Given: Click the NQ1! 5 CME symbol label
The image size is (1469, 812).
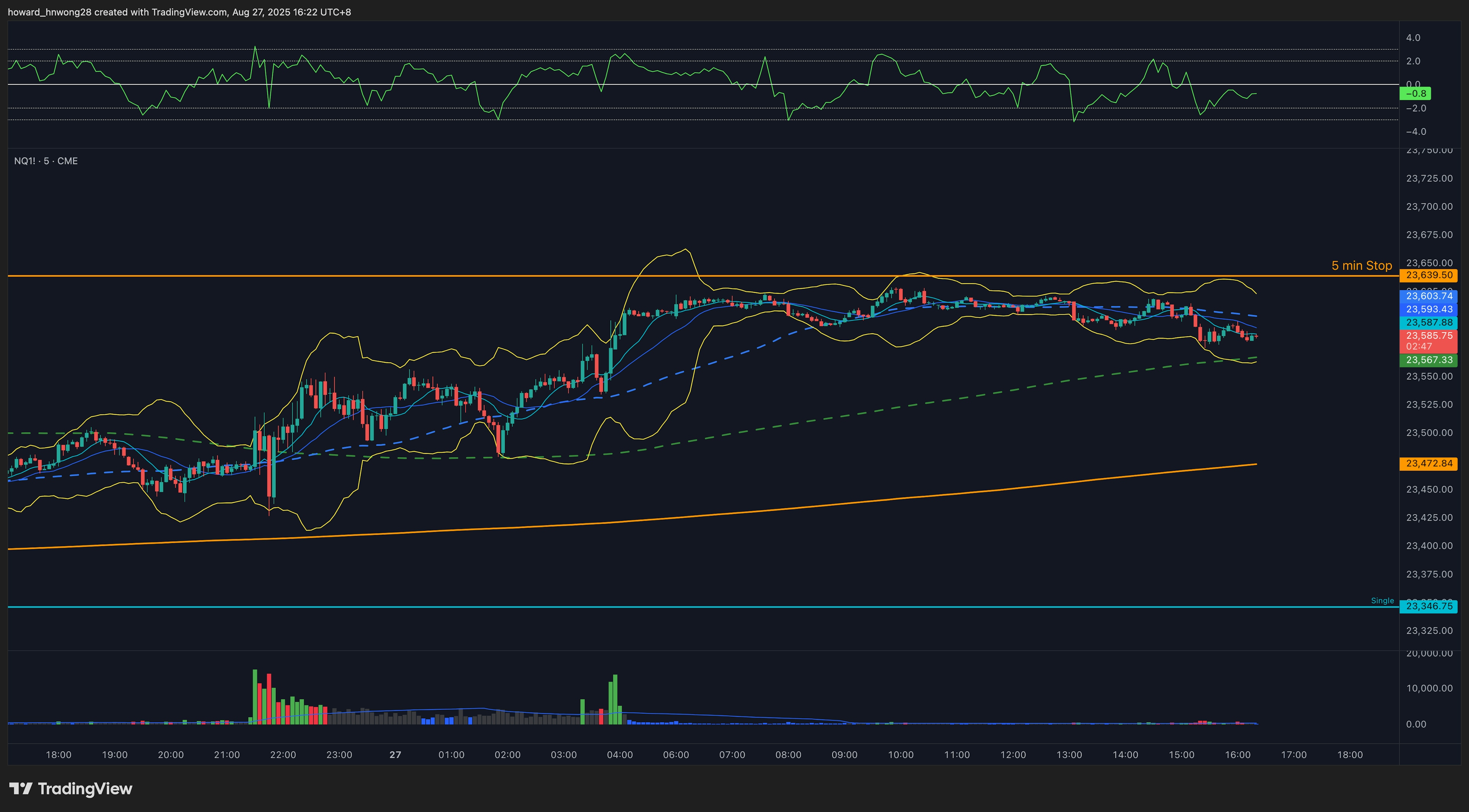Looking at the screenshot, I should 46,161.
